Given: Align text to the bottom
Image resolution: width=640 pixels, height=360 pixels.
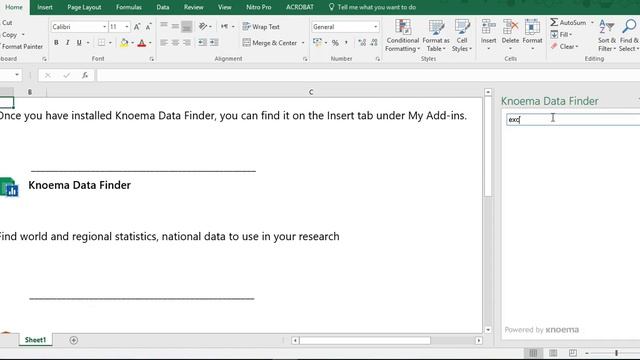Looking at the screenshot, I should [187, 27].
